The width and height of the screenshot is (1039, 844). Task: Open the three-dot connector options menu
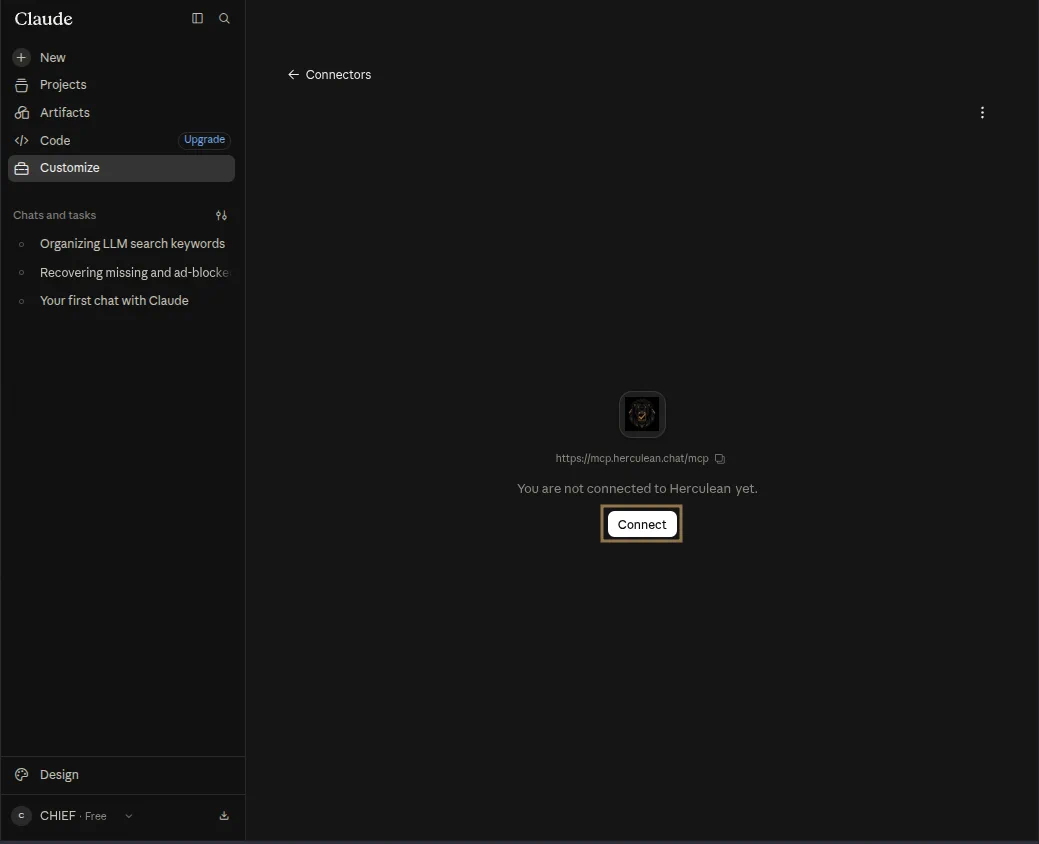pyautogui.click(x=982, y=113)
